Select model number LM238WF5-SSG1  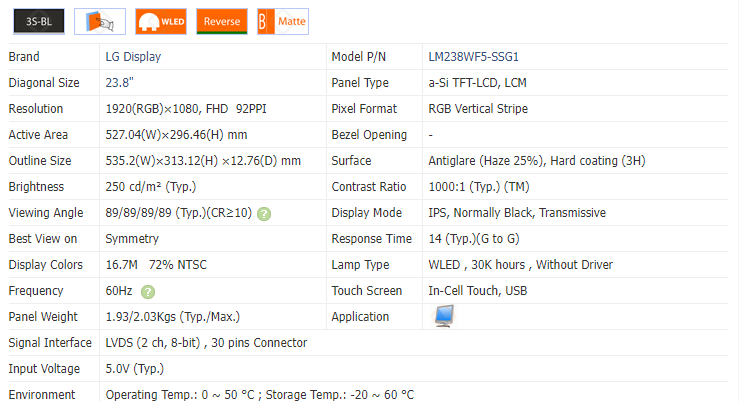coord(473,57)
